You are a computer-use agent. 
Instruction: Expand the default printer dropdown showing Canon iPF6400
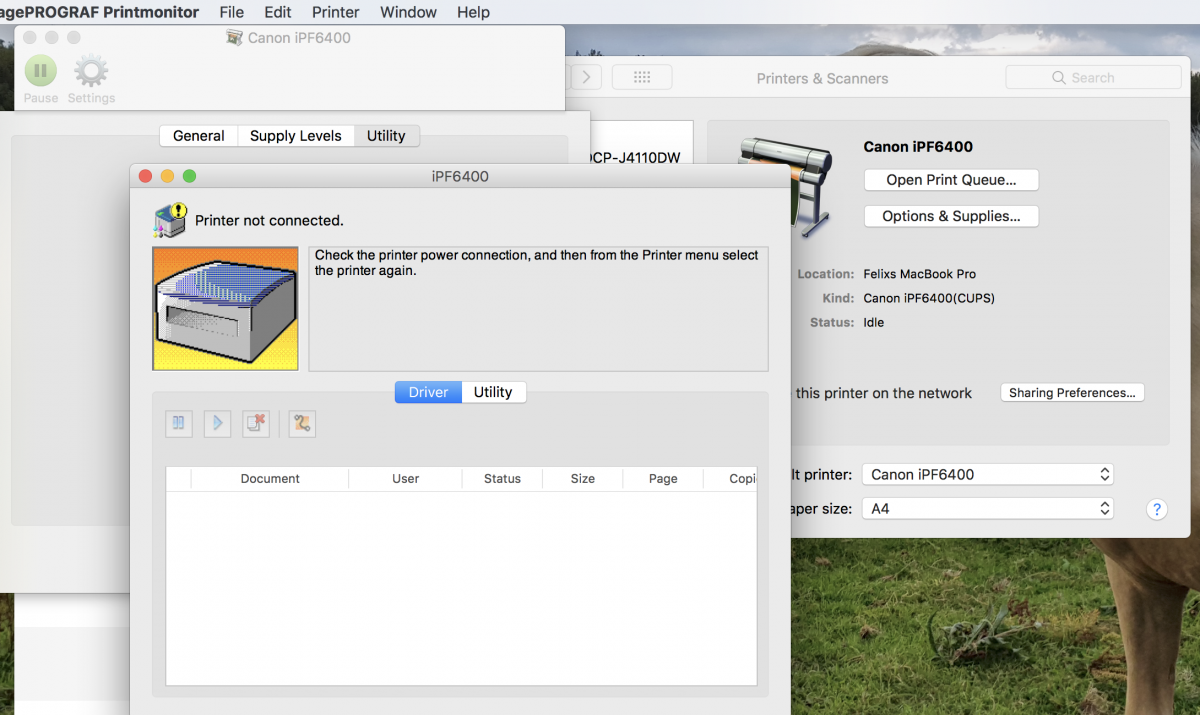click(988, 474)
